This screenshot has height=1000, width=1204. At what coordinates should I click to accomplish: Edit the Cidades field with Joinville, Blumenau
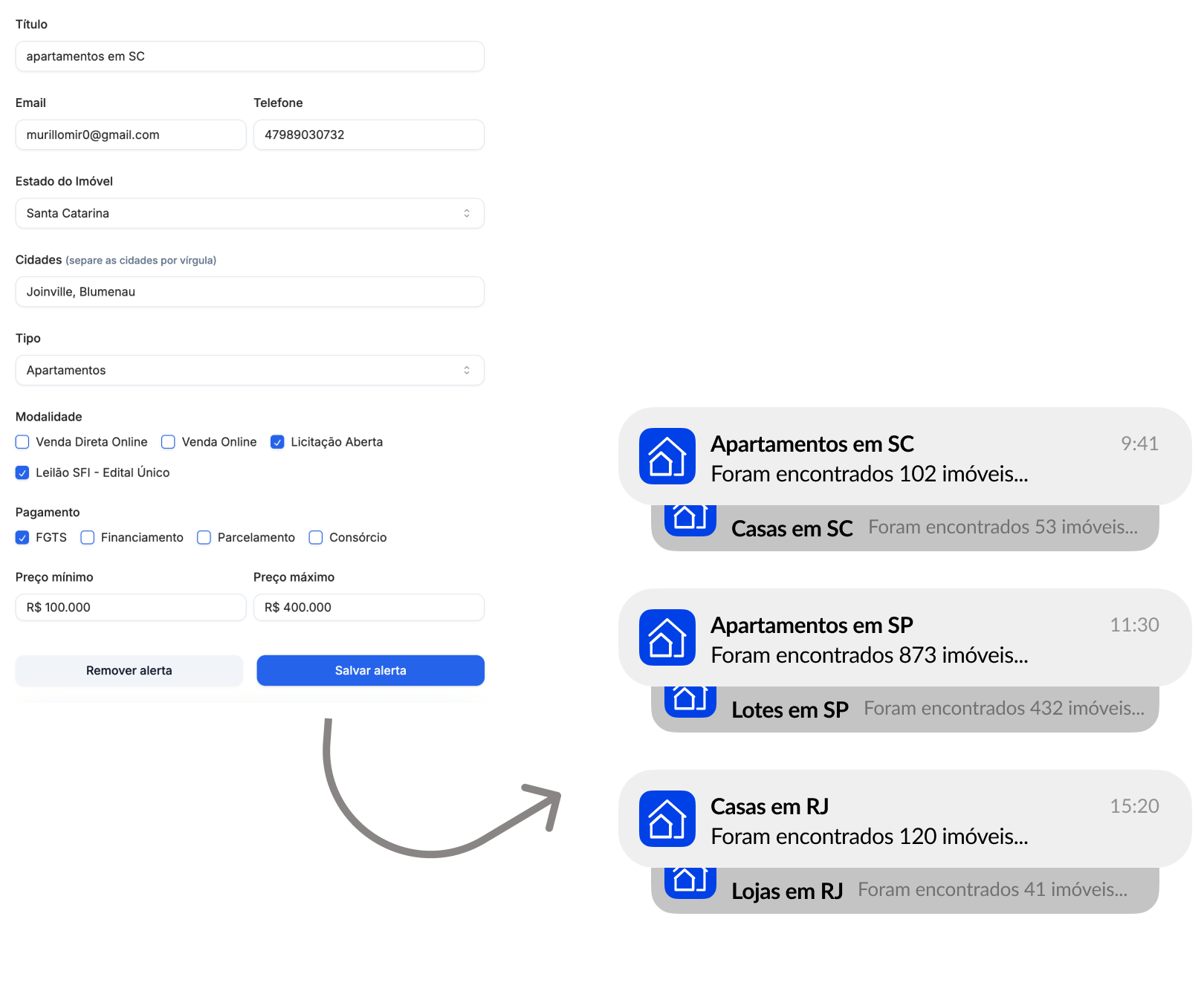click(x=250, y=292)
